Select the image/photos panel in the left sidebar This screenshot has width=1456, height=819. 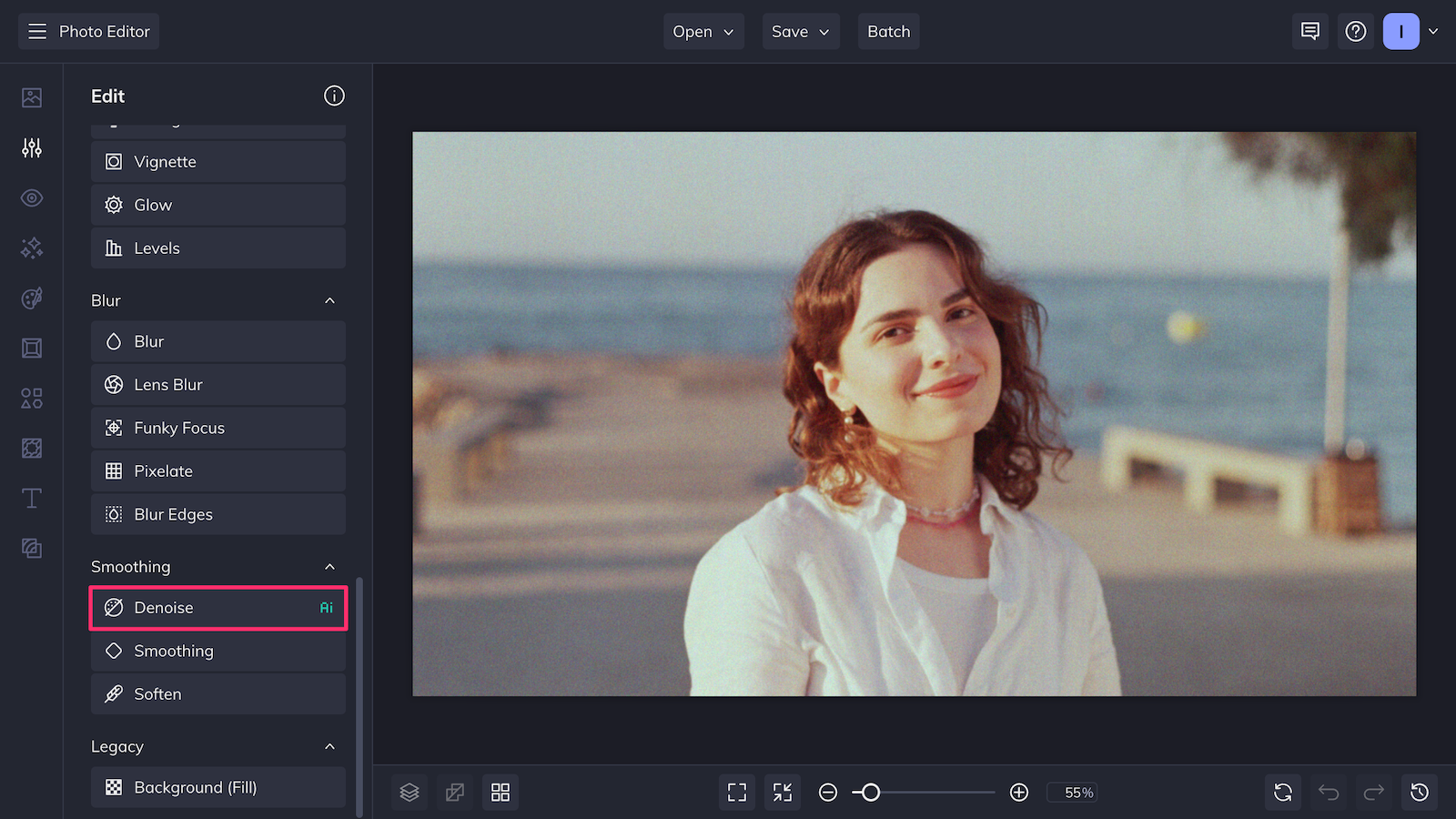(x=31, y=96)
